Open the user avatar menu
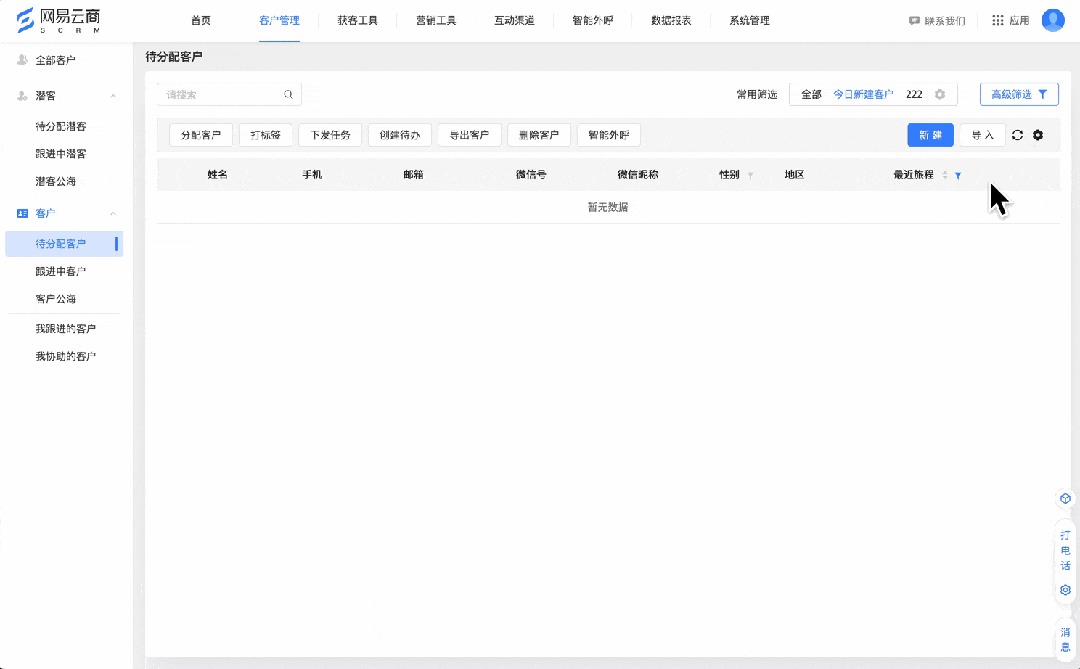Image resolution: width=1080 pixels, height=669 pixels. (x=1053, y=19)
